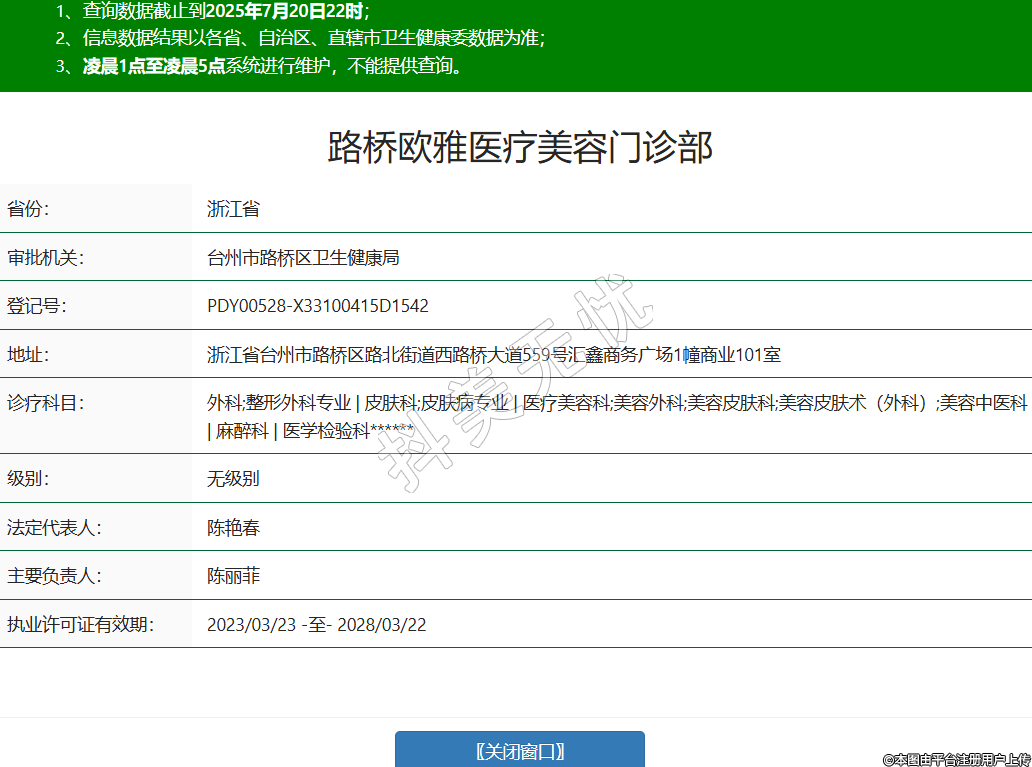Click the 执业许可证有效期 field label
This screenshot has height=767, width=1032.
pos(80,625)
